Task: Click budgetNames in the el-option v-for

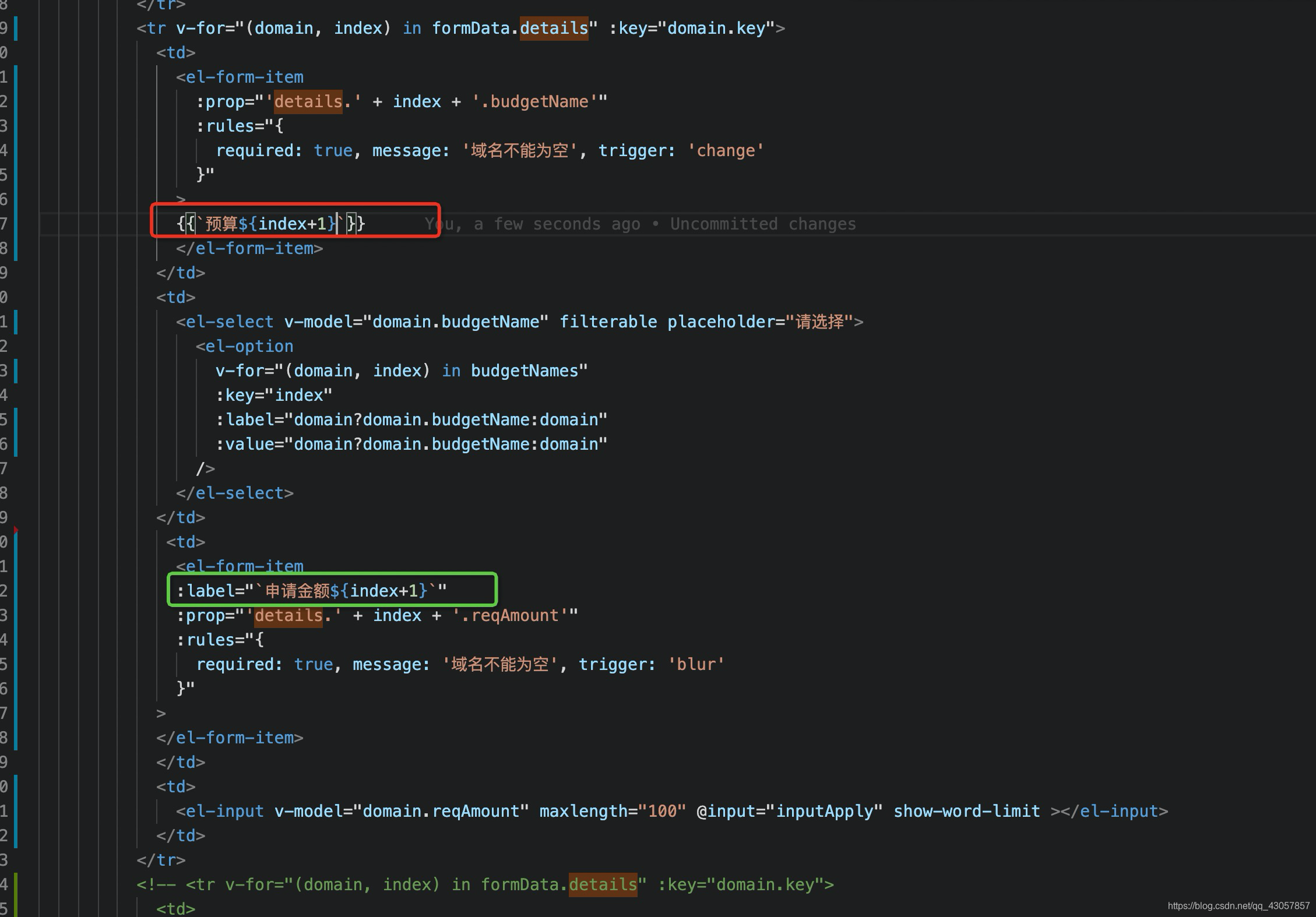Action: click(x=525, y=371)
